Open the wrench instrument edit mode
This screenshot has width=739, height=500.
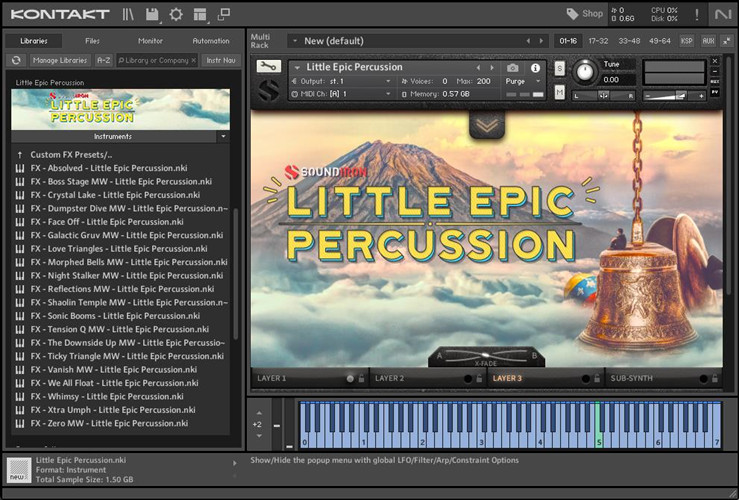click(267, 67)
